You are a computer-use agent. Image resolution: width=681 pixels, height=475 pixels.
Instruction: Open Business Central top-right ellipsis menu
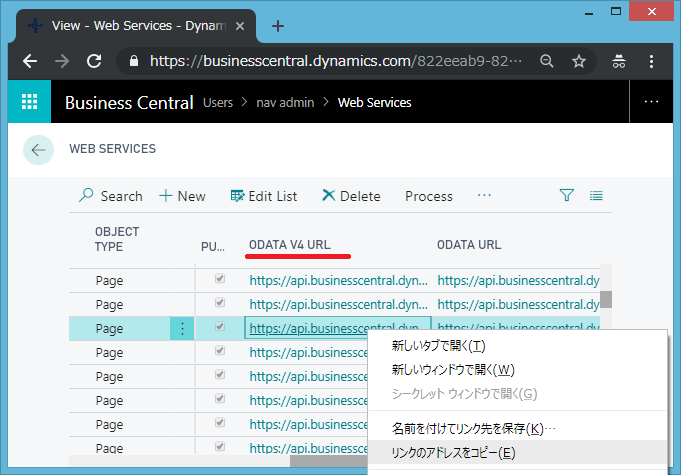click(x=652, y=102)
